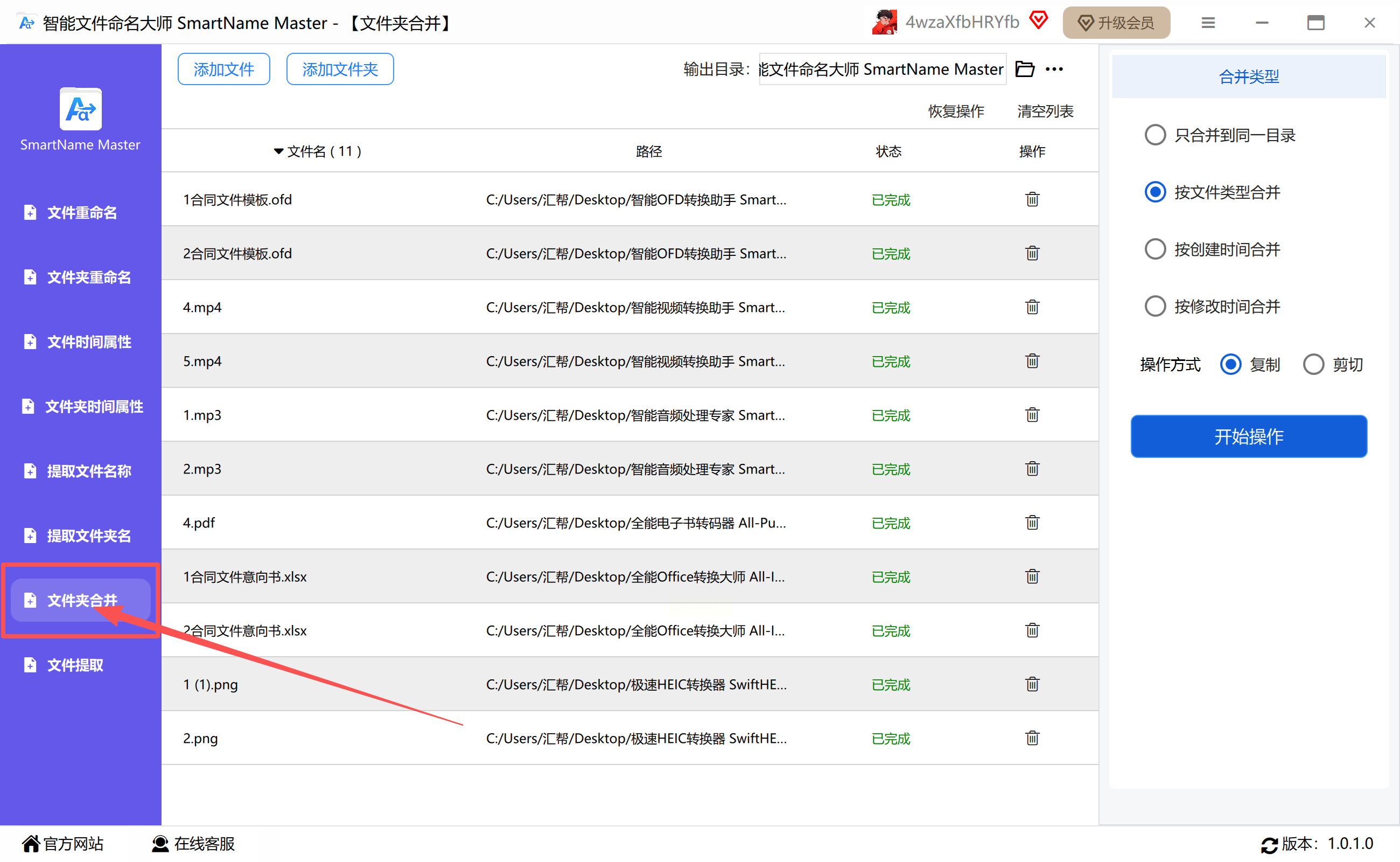
Task: Click 清空列表 to clear the list
Action: pos(1045,111)
